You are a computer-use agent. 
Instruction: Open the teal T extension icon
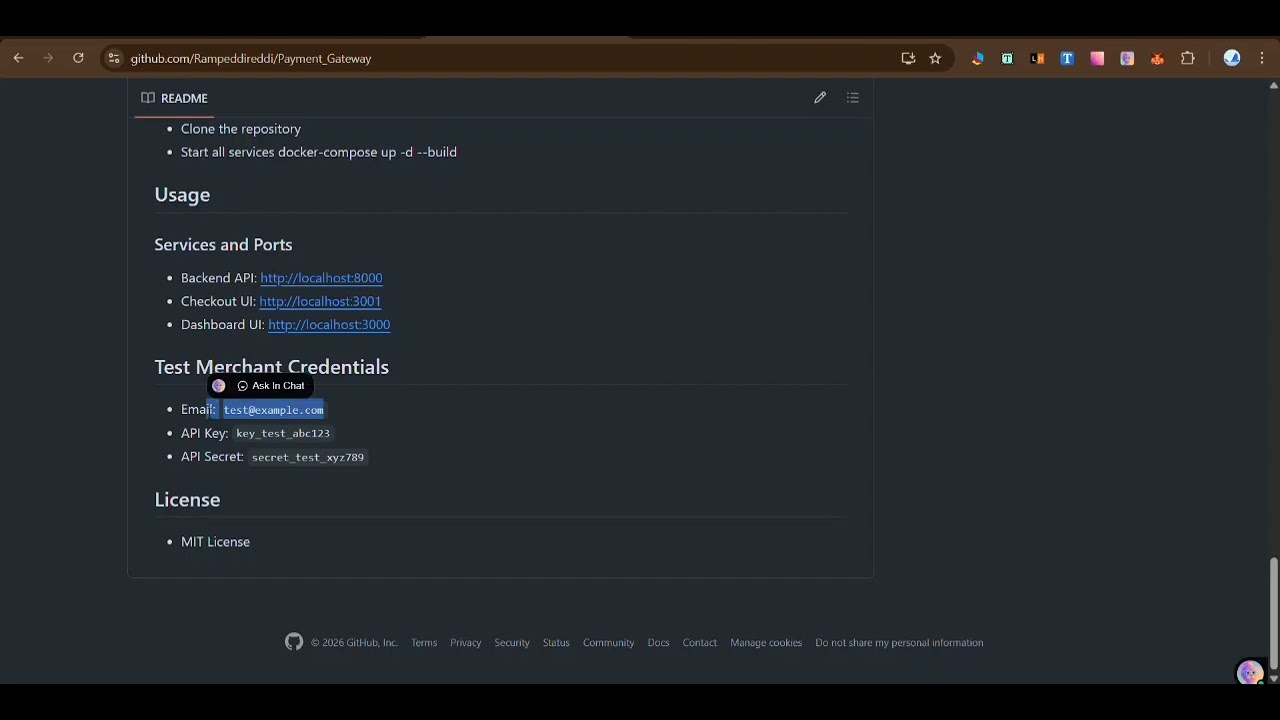pyautogui.click(x=1007, y=59)
